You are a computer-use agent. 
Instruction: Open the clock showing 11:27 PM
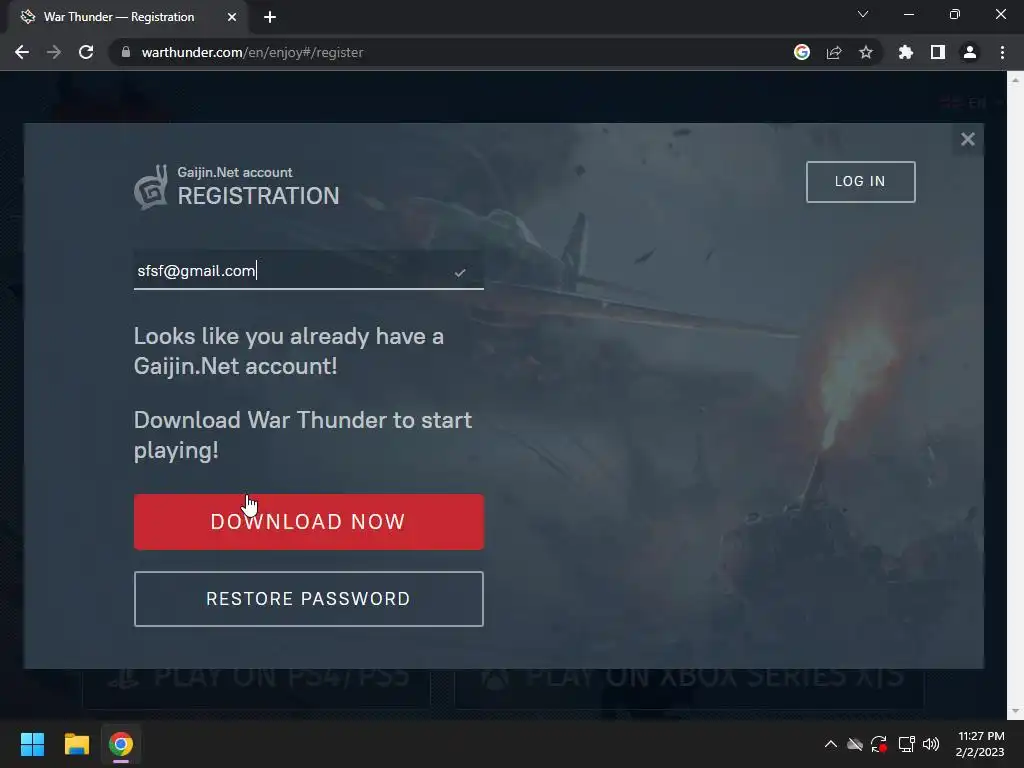(980, 744)
